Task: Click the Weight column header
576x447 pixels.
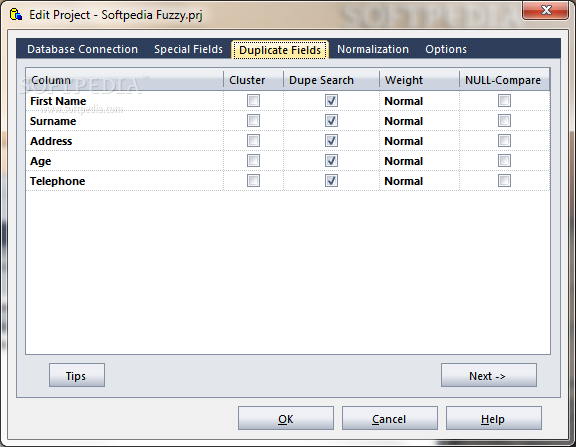Action: [419, 80]
